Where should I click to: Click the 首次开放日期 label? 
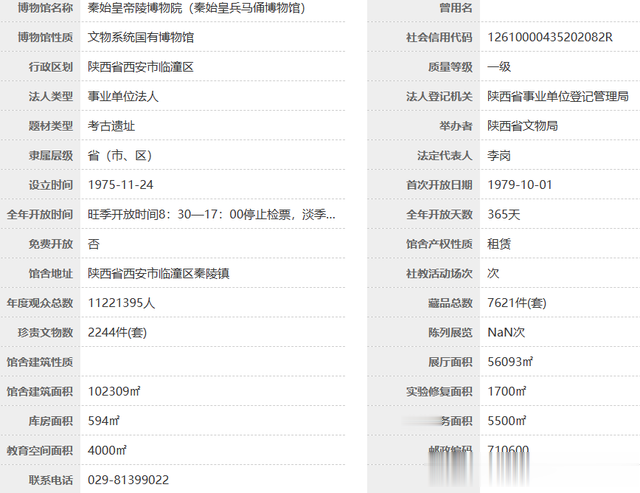[x=439, y=185]
